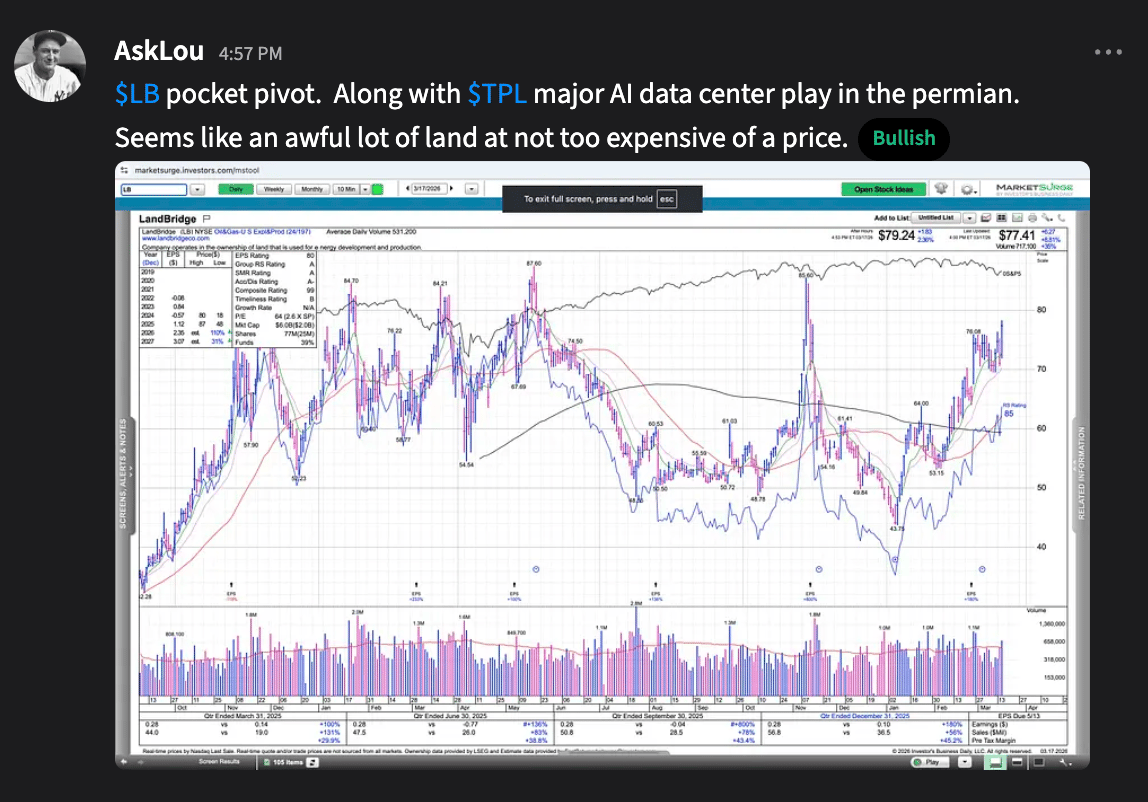Viewport: 1148px width, 802px height.
Task: Open the 10 Min interval dropdown arrow
Action: (365, 189)
